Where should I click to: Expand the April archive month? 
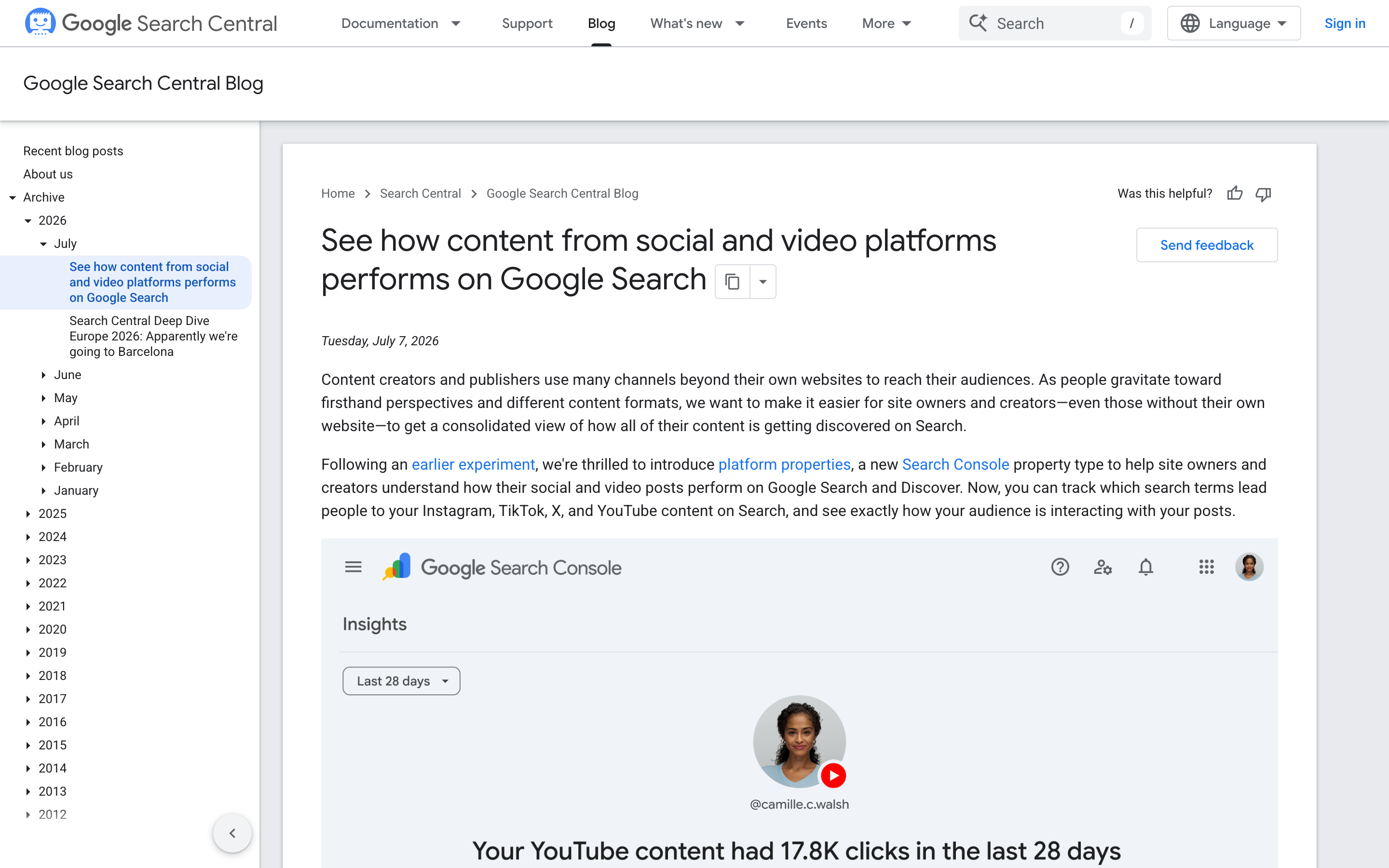[43, 421]
